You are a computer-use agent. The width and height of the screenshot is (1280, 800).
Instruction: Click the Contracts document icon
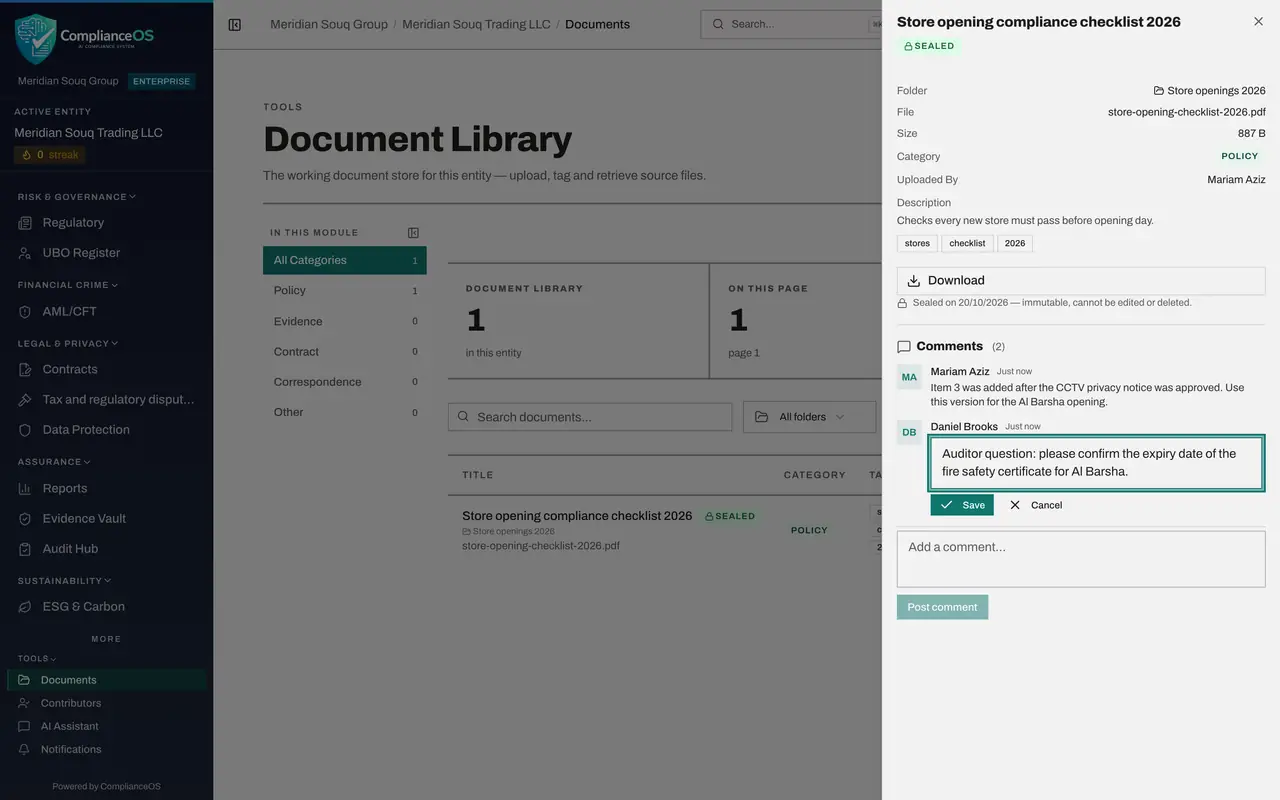[25, 370]
